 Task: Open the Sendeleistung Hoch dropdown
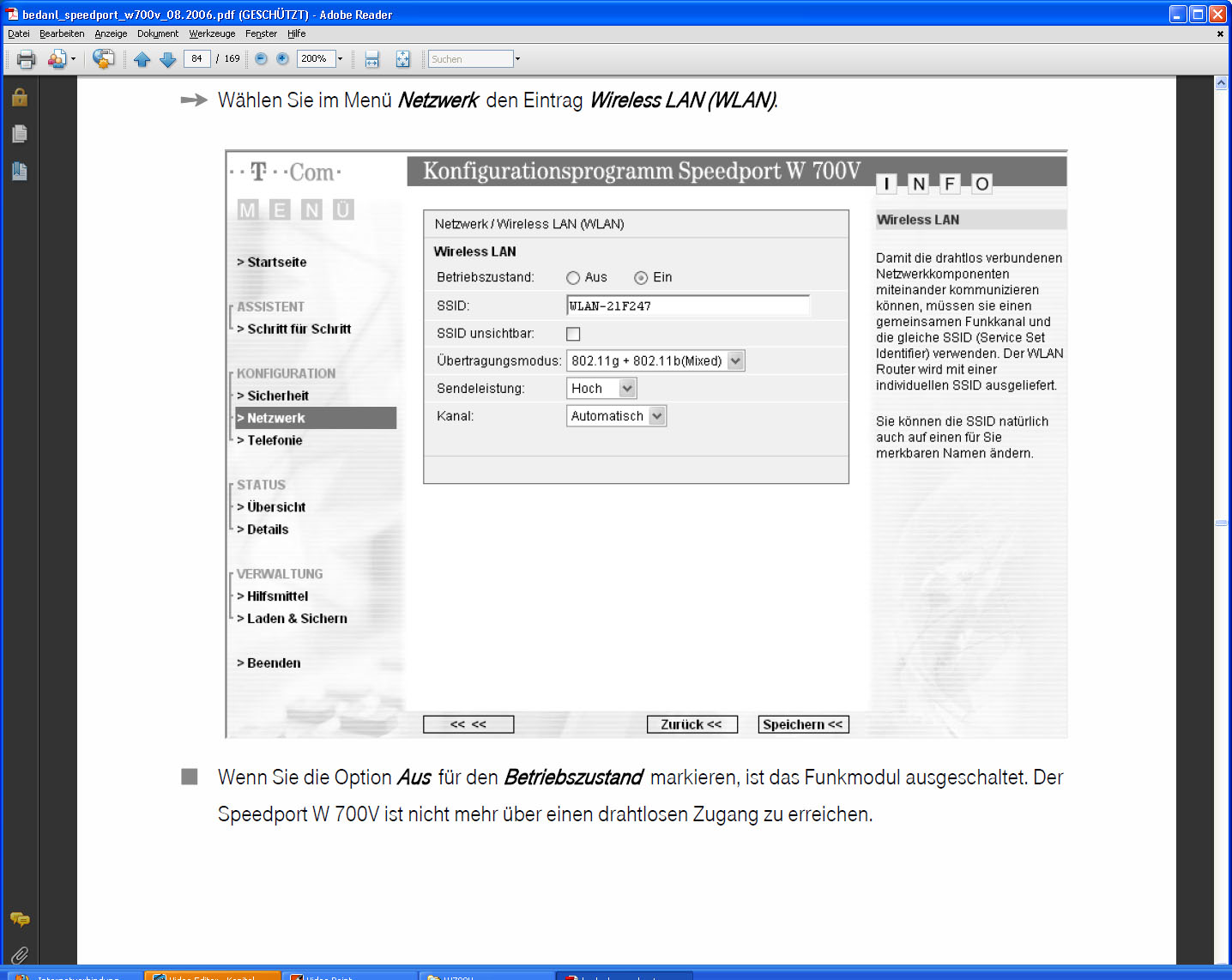(601, 389)
